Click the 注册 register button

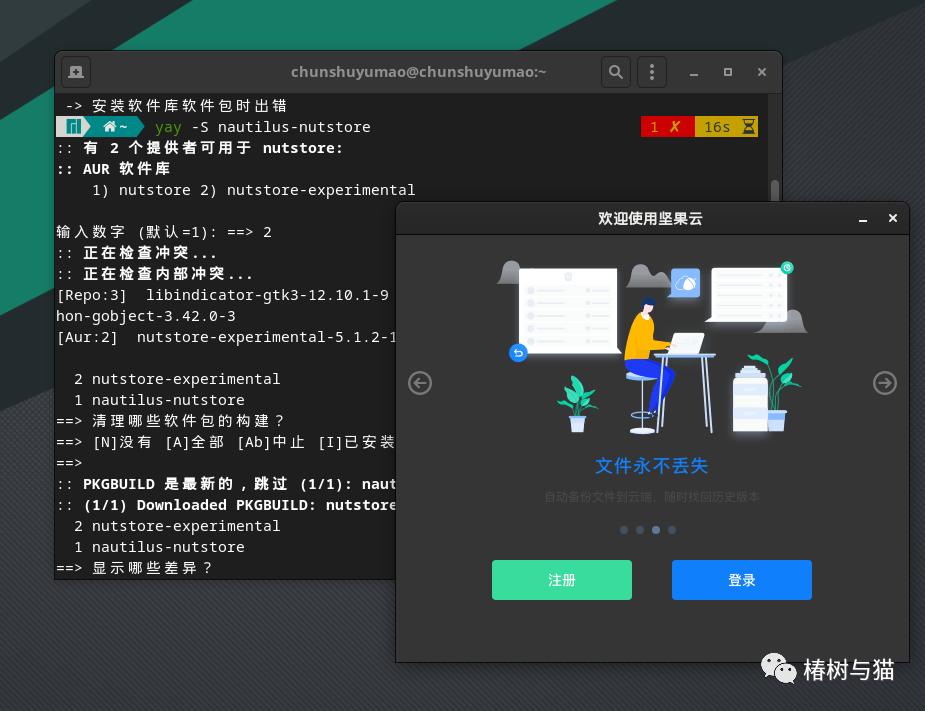(x=562, y=580)
